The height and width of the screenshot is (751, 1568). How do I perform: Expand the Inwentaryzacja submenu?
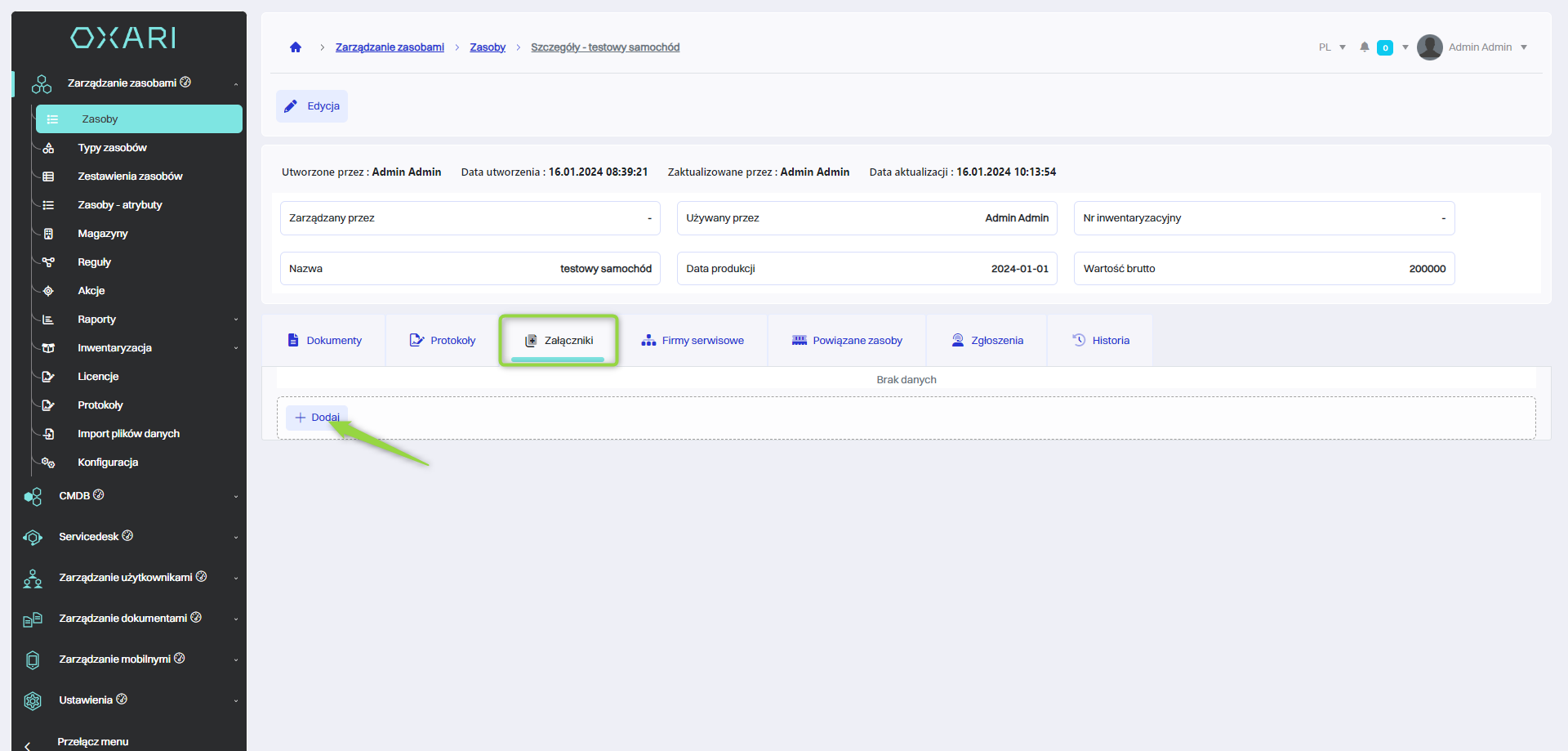[x=236, y=348]
